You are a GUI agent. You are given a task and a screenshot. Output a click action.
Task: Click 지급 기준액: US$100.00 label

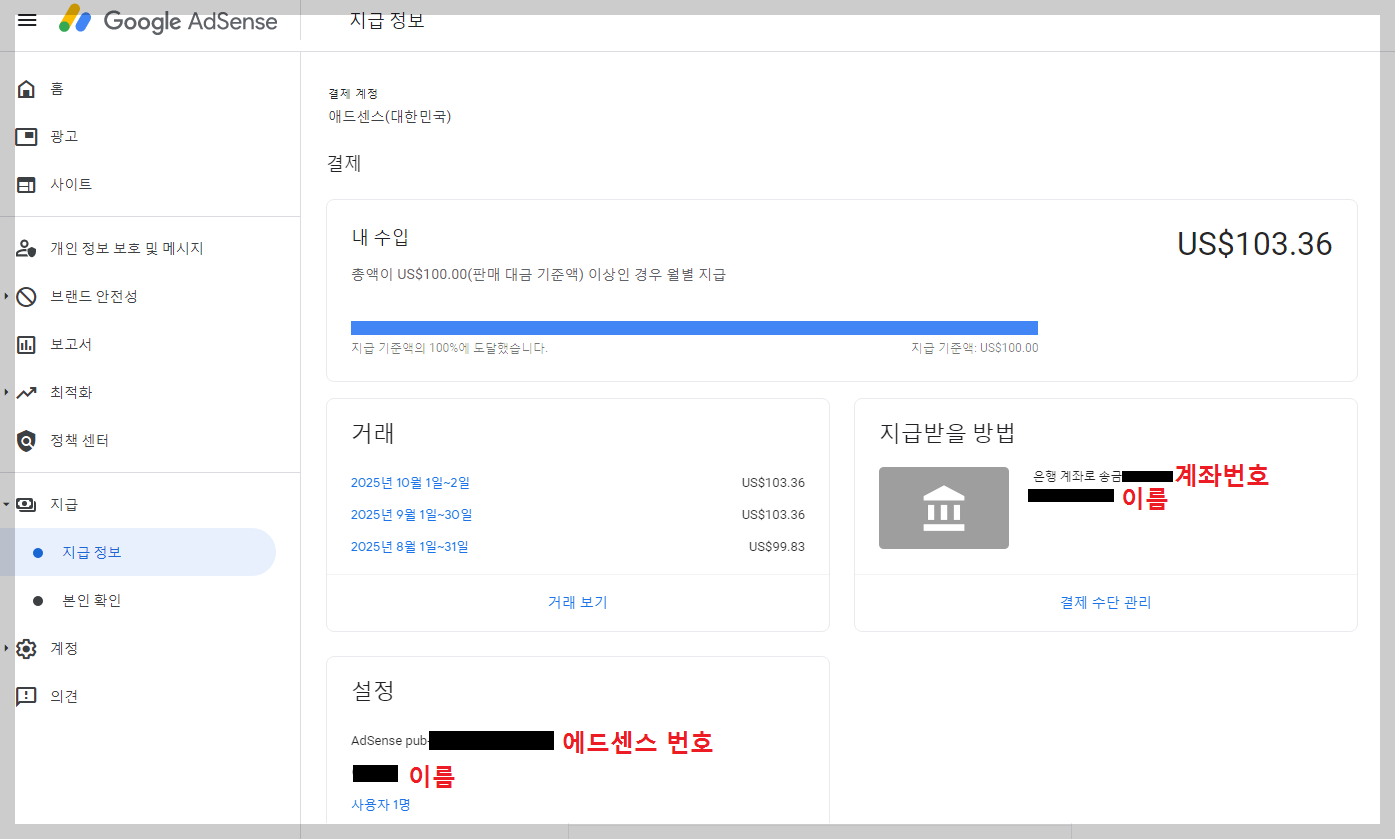coord(974,348)
